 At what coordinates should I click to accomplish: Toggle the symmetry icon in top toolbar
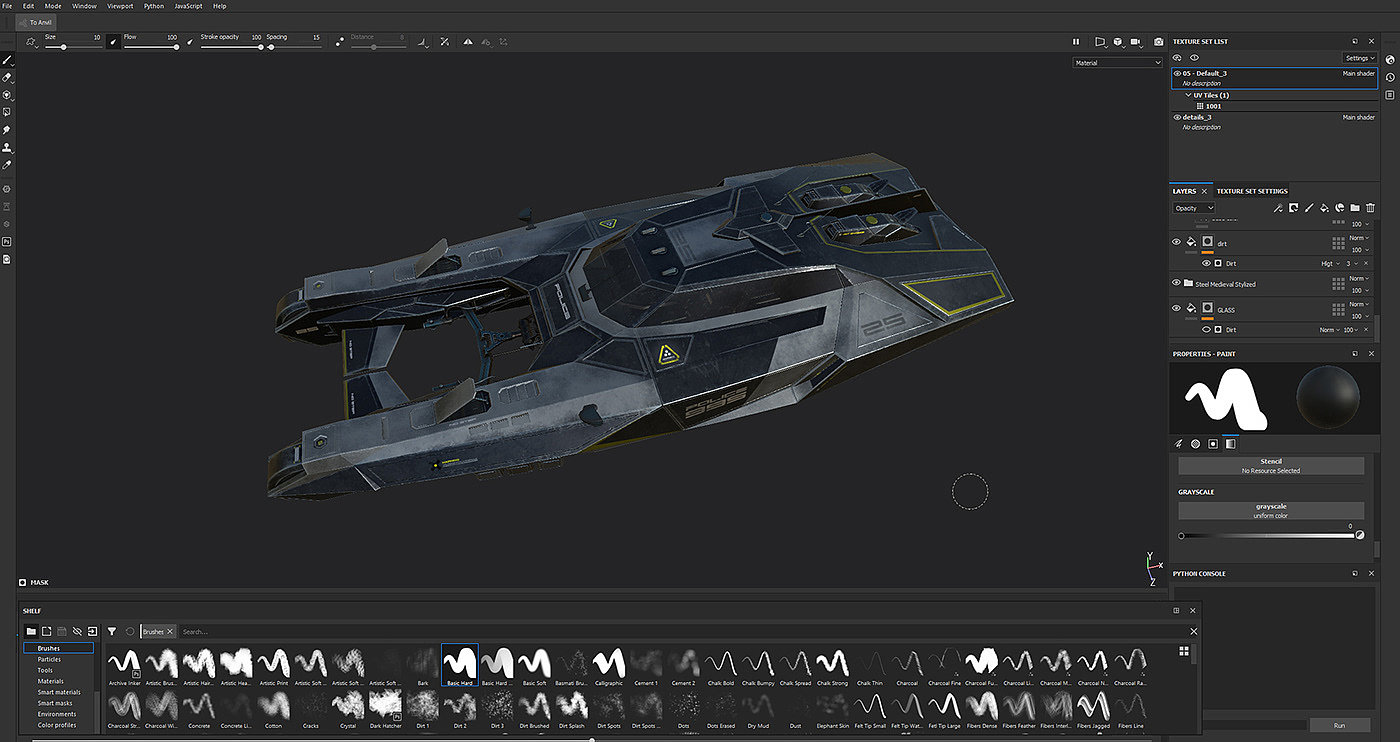(x=467, y=42)
